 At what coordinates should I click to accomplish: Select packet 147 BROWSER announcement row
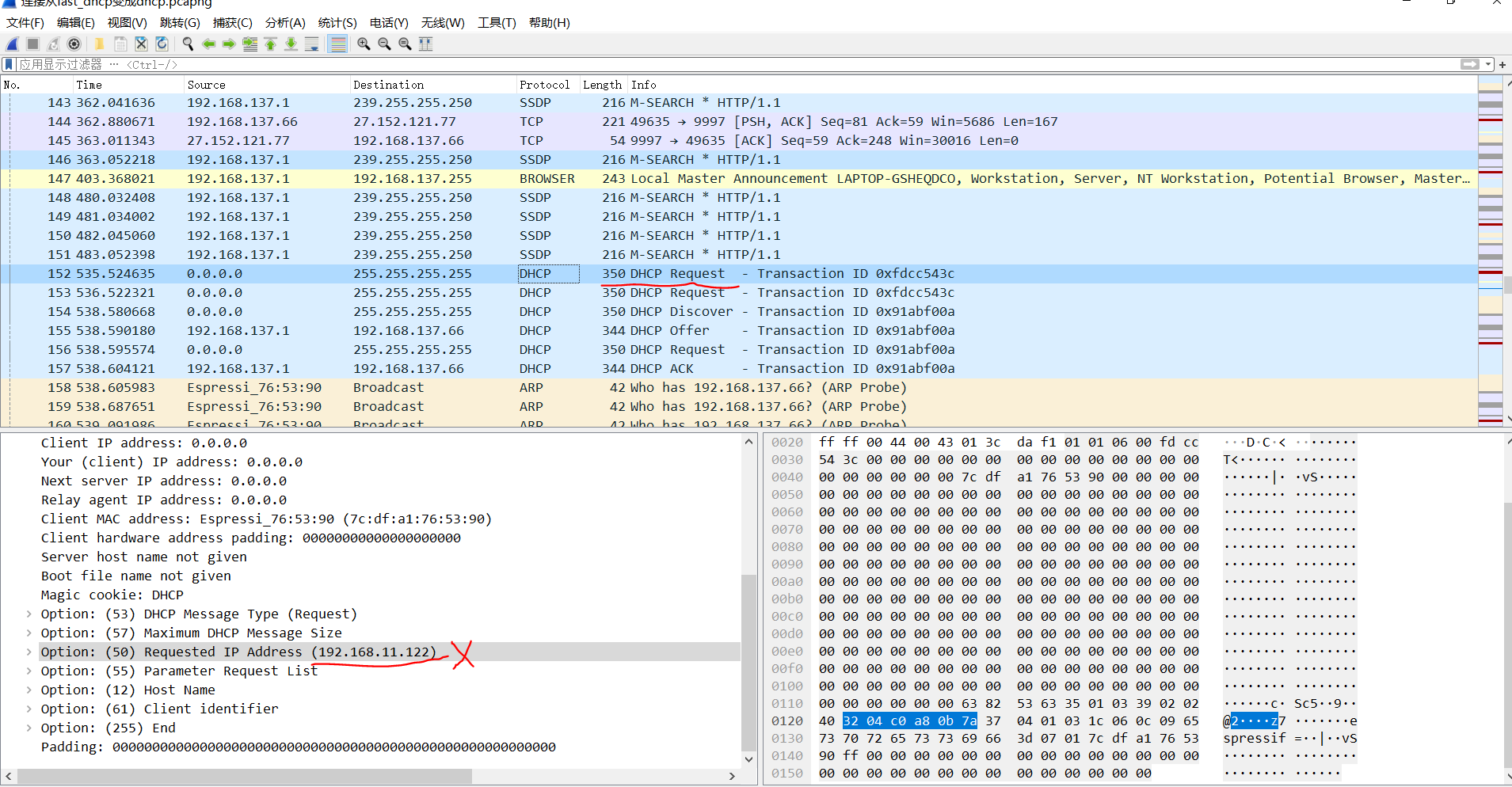tap(739, 179)
